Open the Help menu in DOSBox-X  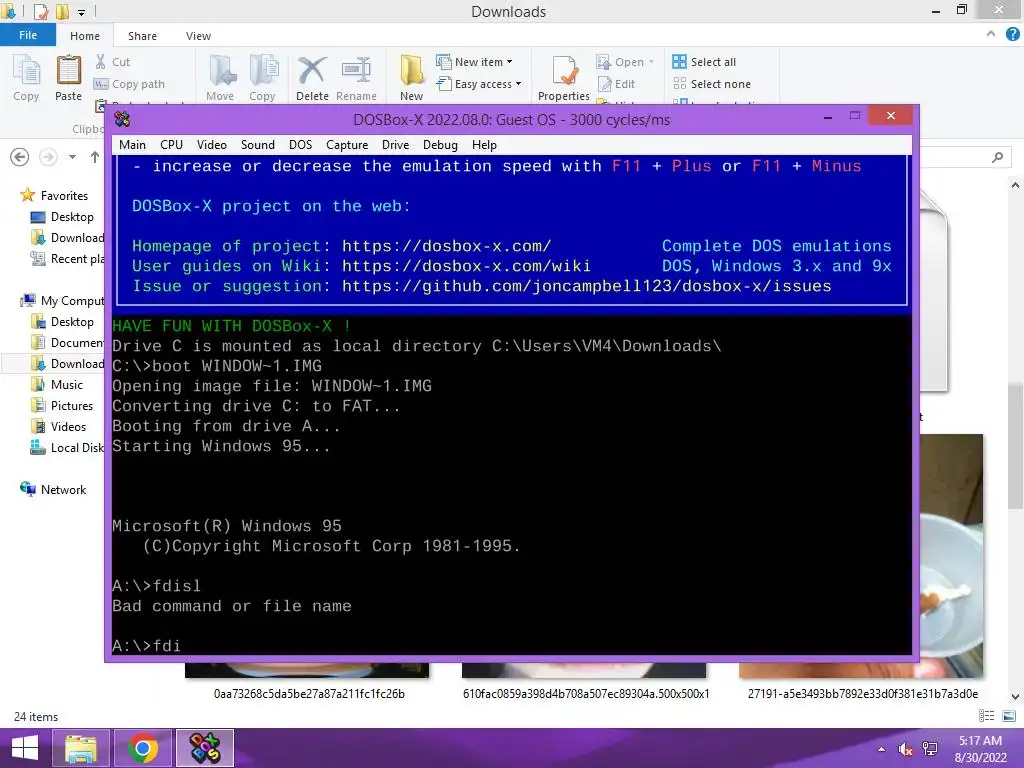pyautogui.click(x=484, y=145)
